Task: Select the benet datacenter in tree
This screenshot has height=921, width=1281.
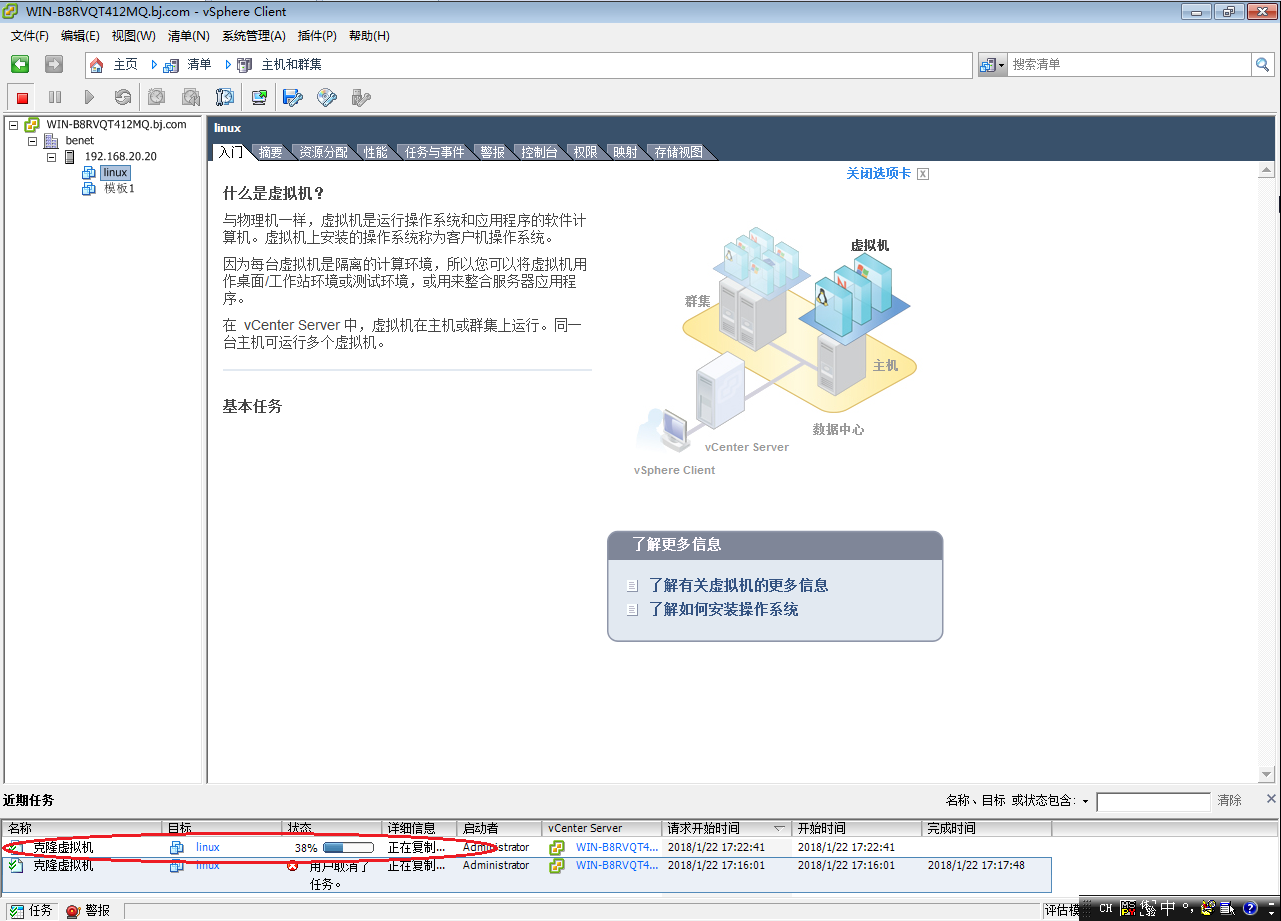Action: (80, 141)
